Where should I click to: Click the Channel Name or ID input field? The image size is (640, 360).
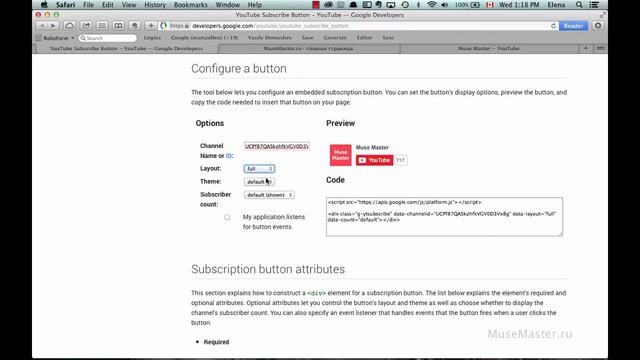pos(277,146)
